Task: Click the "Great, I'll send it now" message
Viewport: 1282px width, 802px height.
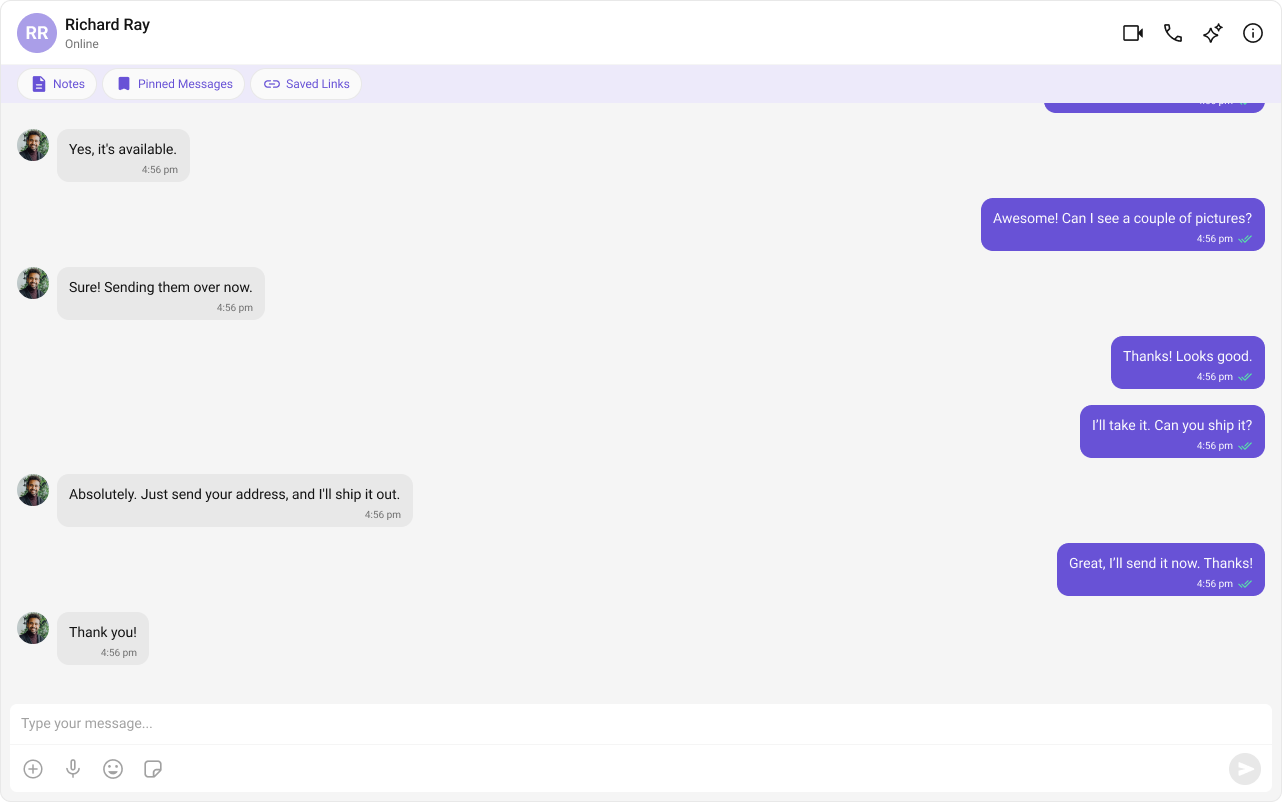Action: tap(1161, 569)
